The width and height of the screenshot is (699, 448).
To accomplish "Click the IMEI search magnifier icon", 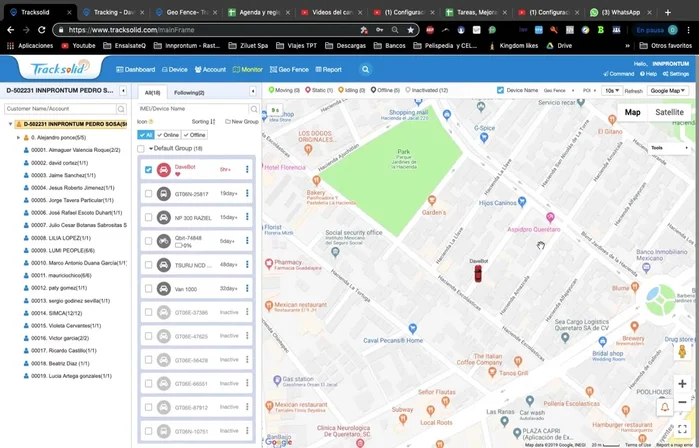I will [254, 109].
